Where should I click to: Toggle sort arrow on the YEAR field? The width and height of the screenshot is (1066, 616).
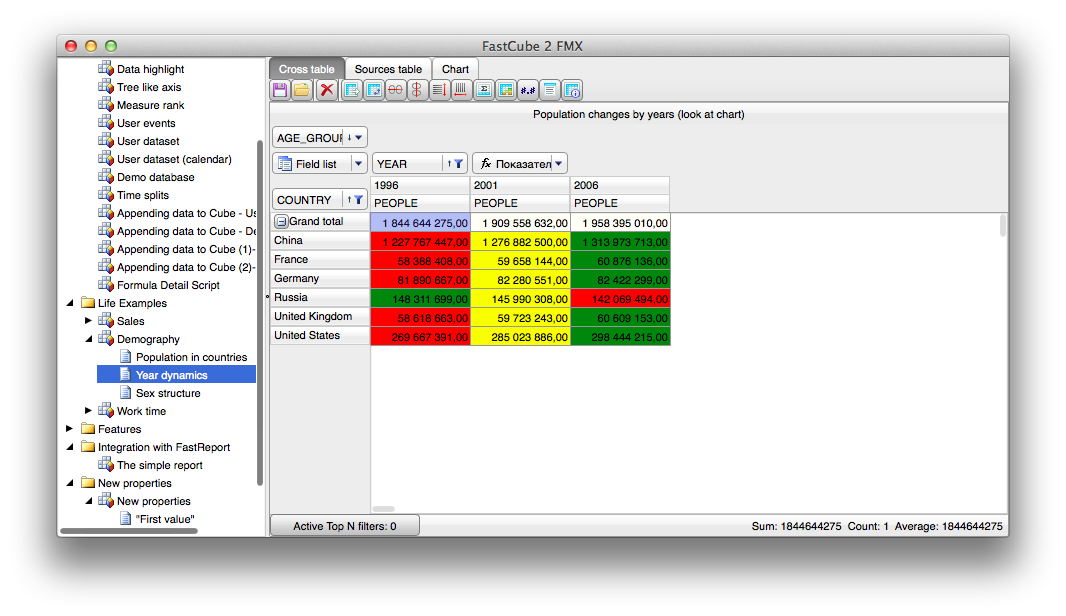coord(449,164)
